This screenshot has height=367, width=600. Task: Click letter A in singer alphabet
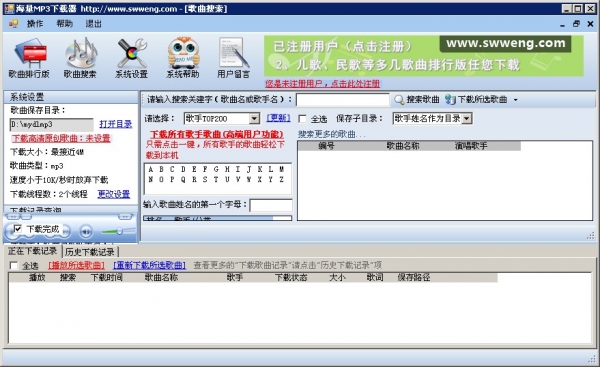pyautogui.click(x=151, y=169)
